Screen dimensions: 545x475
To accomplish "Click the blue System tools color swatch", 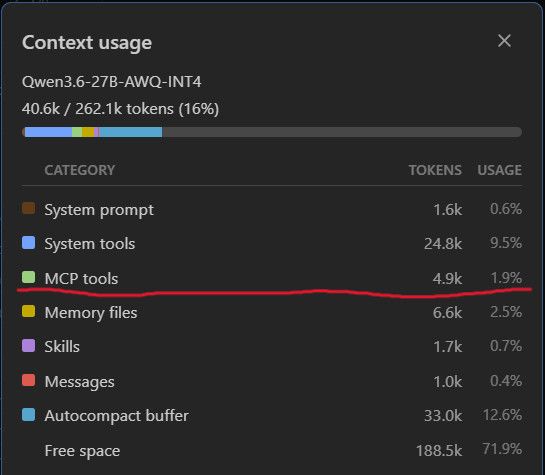I will (x=29, y=243).
